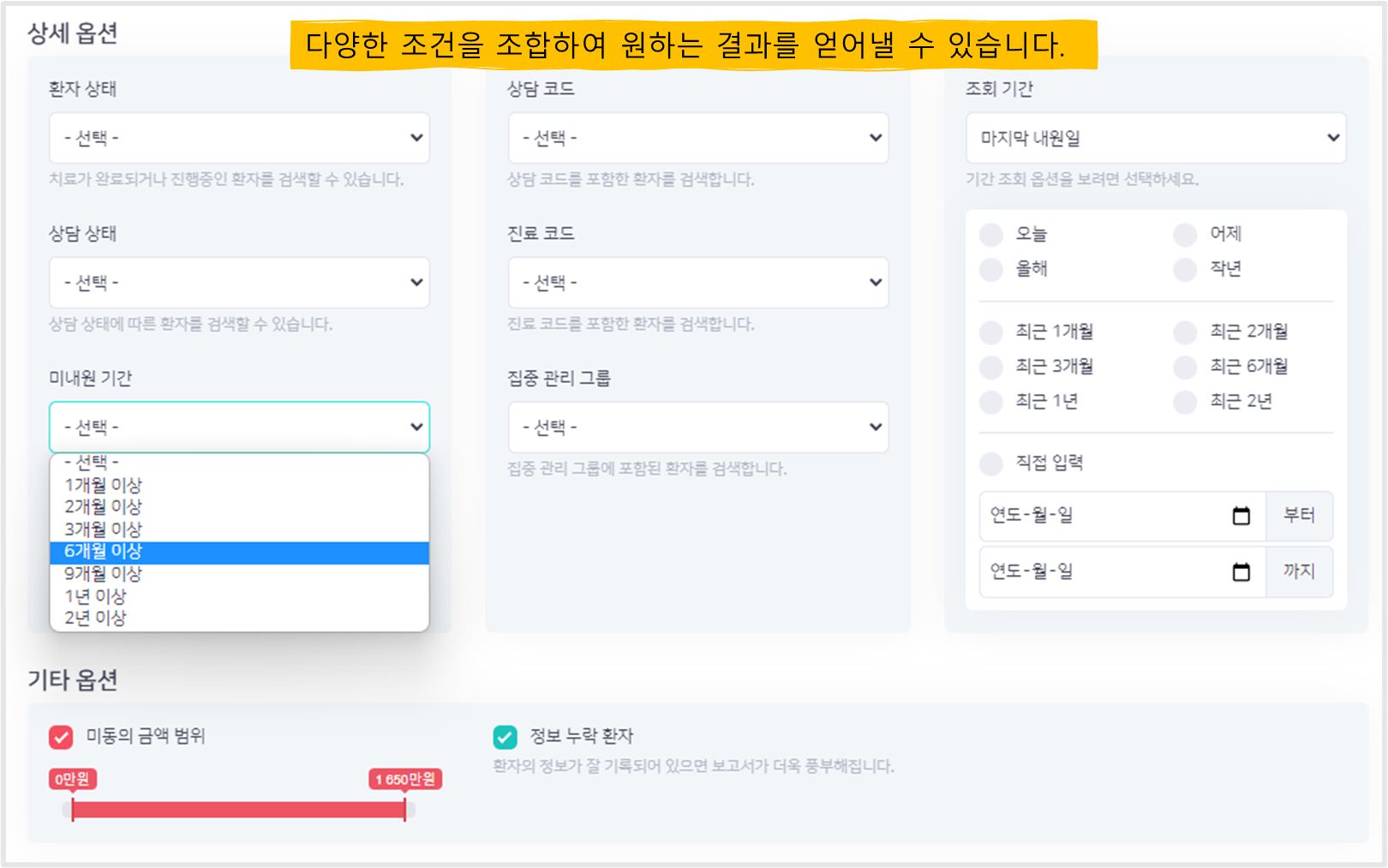Pick the 직접 입력 radio button

coord(991,464)
